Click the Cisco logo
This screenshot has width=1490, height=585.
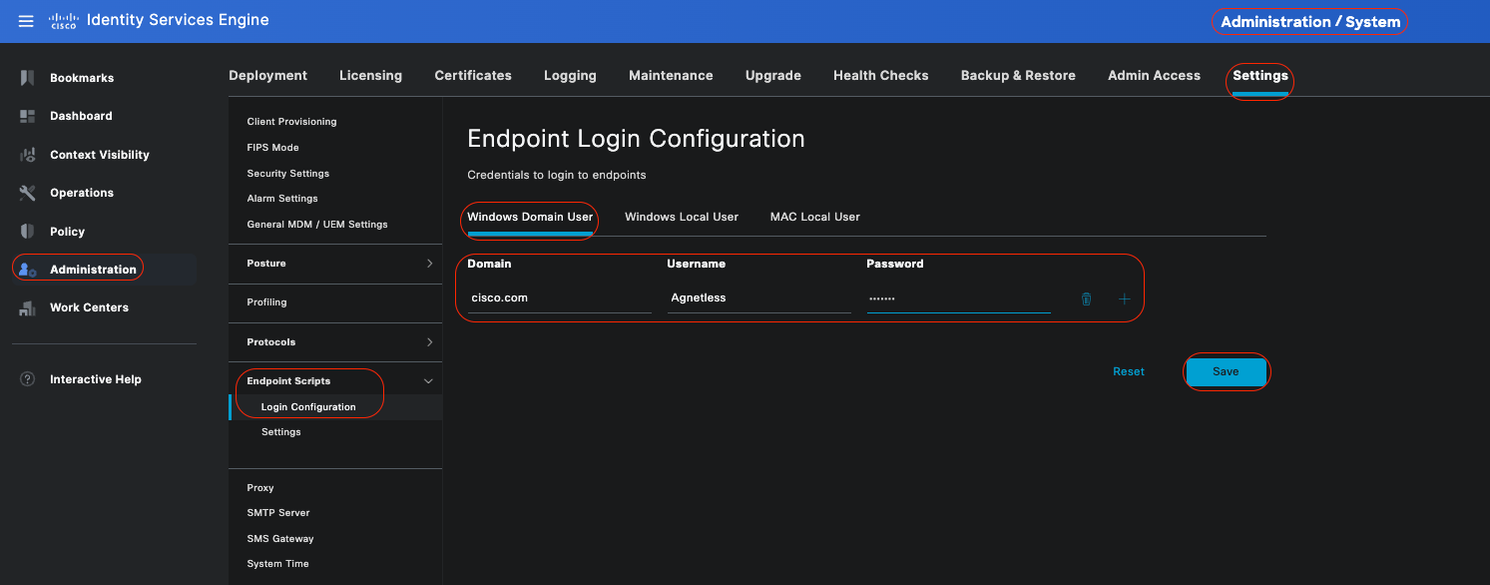[63, 21]
